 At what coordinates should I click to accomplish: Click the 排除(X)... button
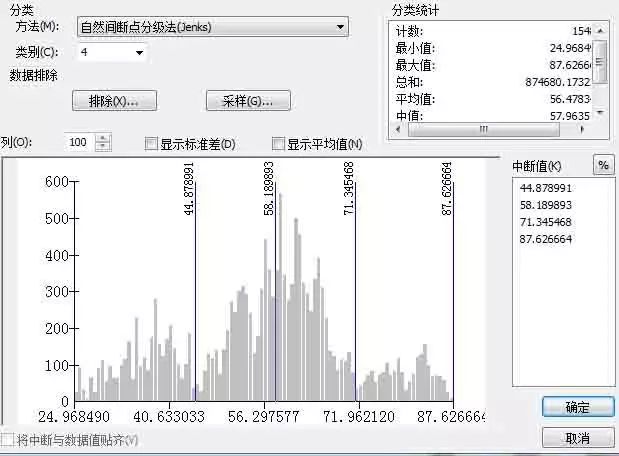(113, 101)
